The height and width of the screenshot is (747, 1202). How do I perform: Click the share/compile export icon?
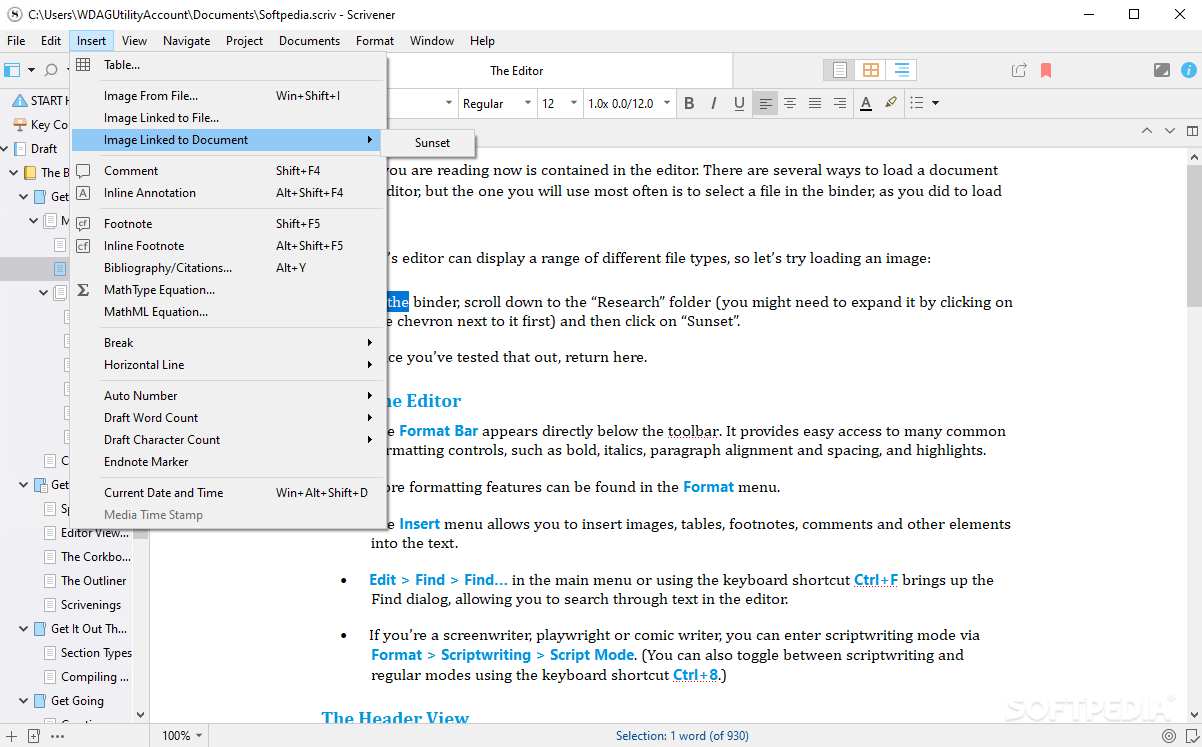(1019, 70)
